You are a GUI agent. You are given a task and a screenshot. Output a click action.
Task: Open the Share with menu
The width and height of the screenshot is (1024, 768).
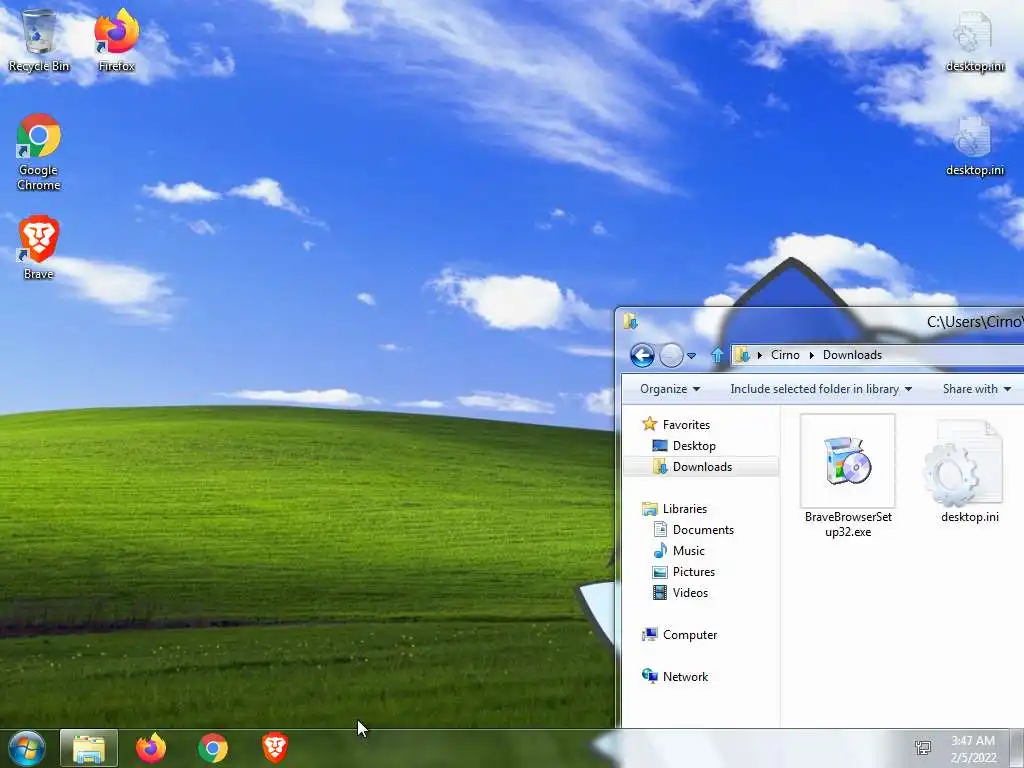click(976, 389)
